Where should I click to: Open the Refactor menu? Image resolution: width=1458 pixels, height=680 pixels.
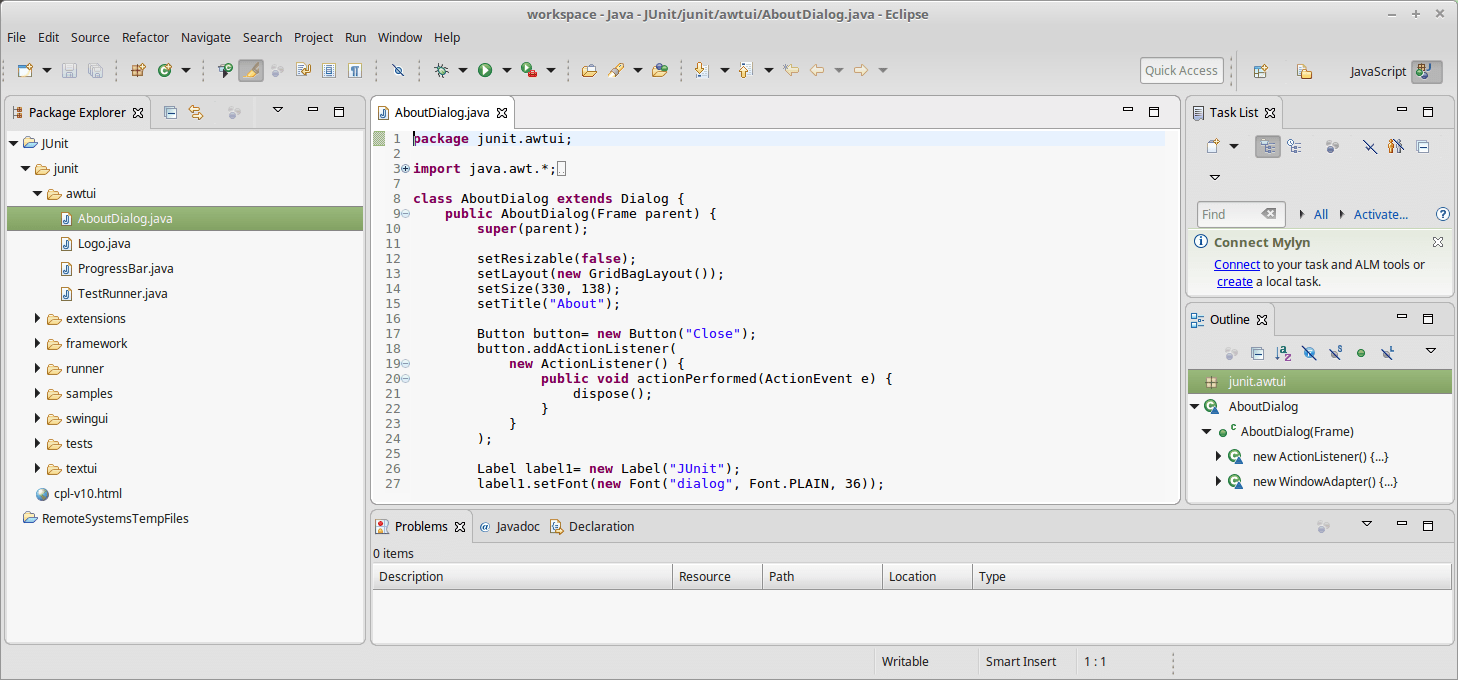click(145, 37)
